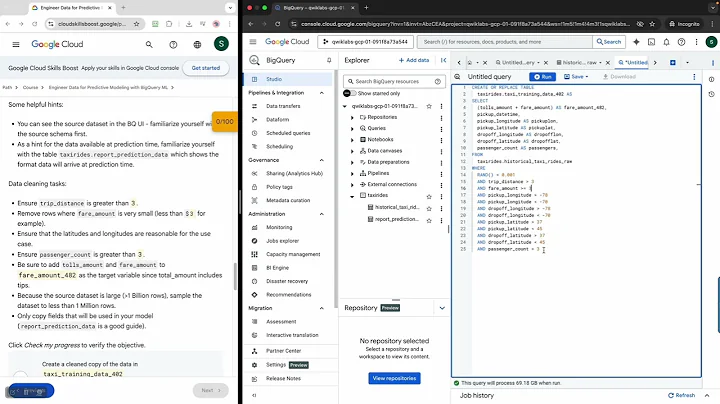Open query history clock icon
The height and width of the screenshot is (404, 720).
pos(711,94)
